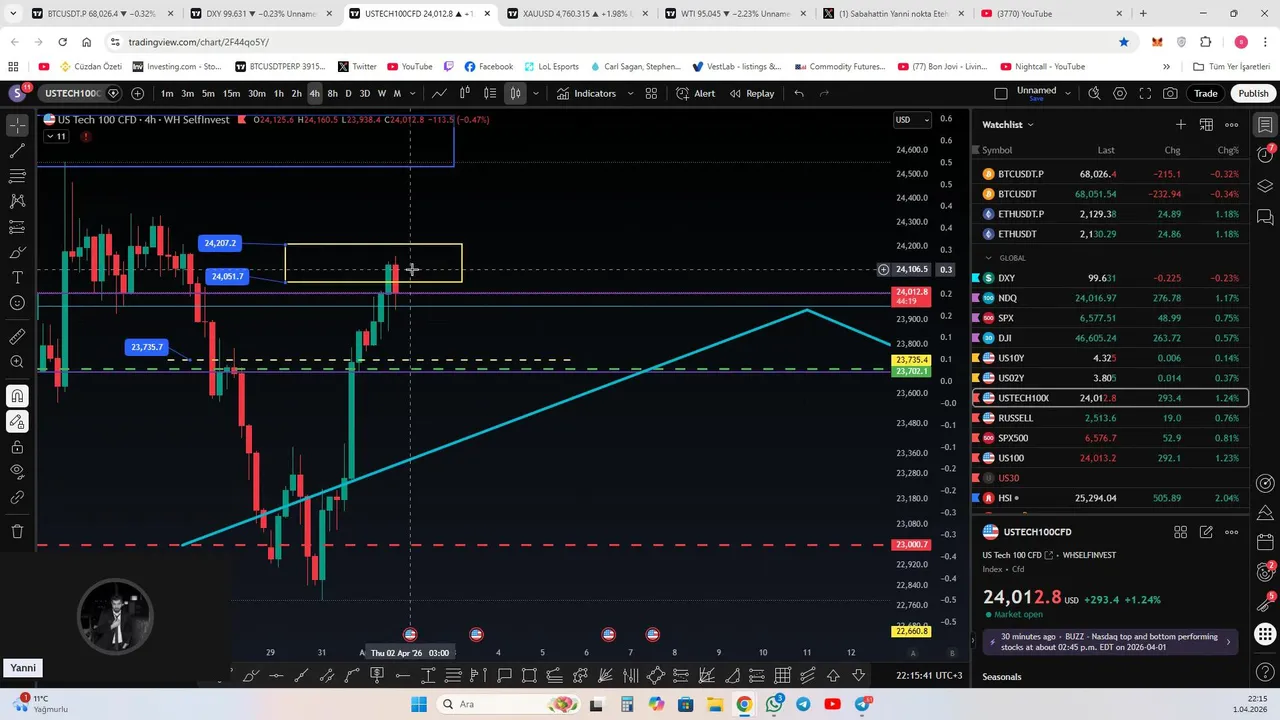Image resolution: width=1280 pixels, height=720 pixels.
Task: Take a chart snapshot camera icon
Action: point(1170,93)
